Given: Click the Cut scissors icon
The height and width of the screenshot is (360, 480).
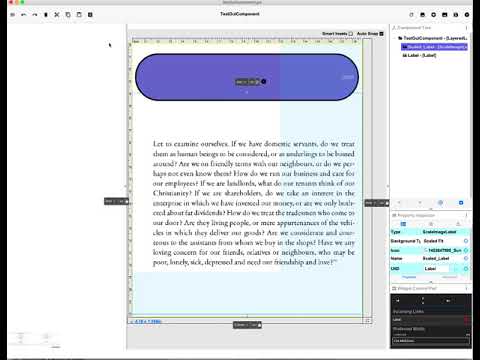Looking at the screenshot, I should tap(57, 15).
